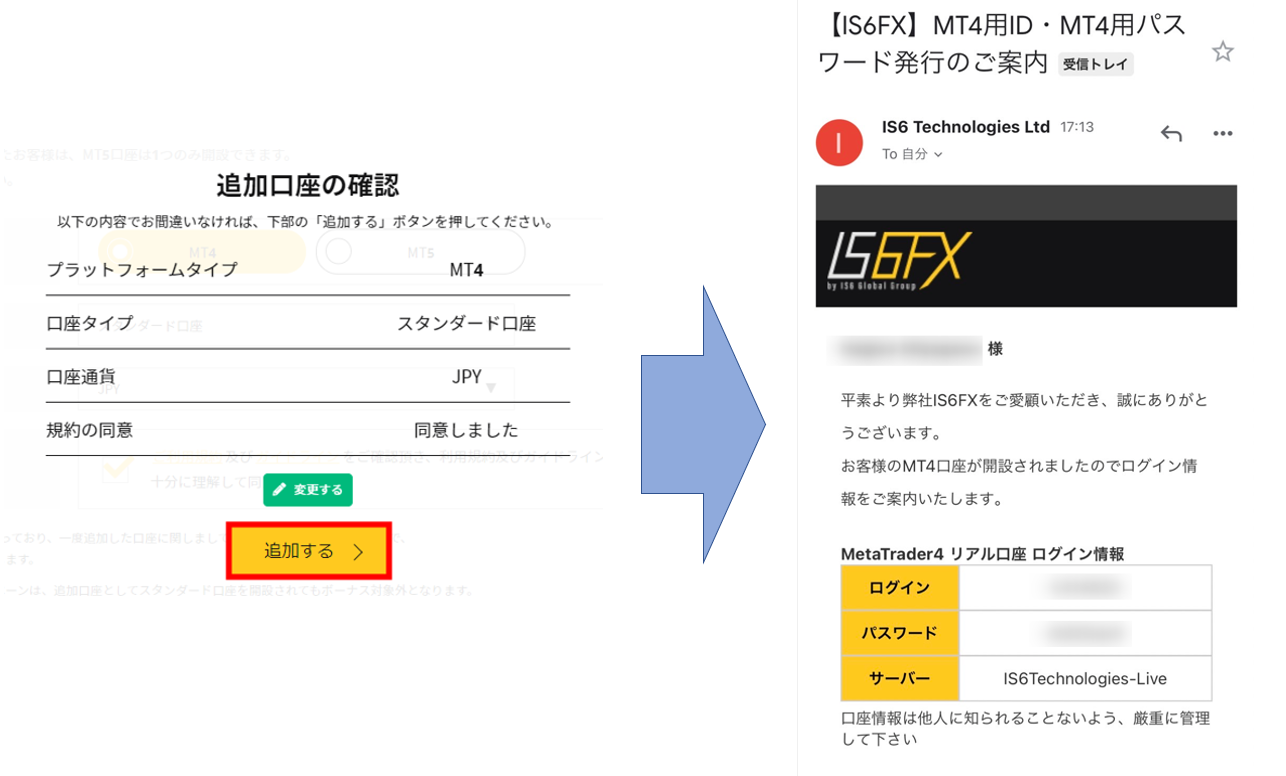Click the blurred password value cell
This screenshot has width=1286, height=776.
(1085, 633)
